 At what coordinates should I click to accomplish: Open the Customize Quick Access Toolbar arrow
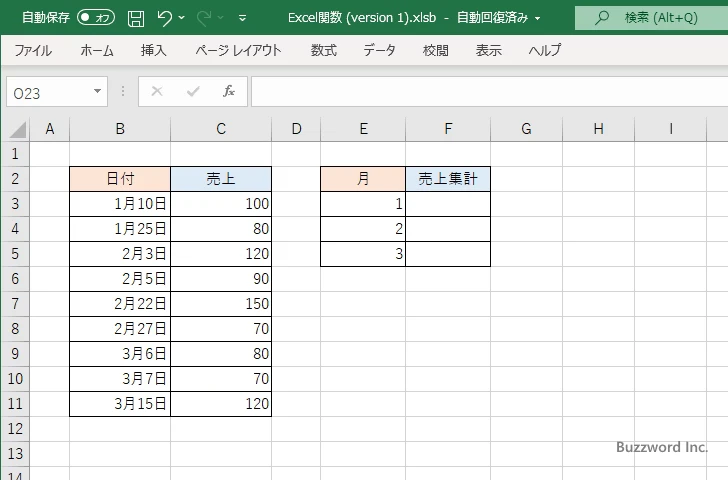[x=242, y=18]
